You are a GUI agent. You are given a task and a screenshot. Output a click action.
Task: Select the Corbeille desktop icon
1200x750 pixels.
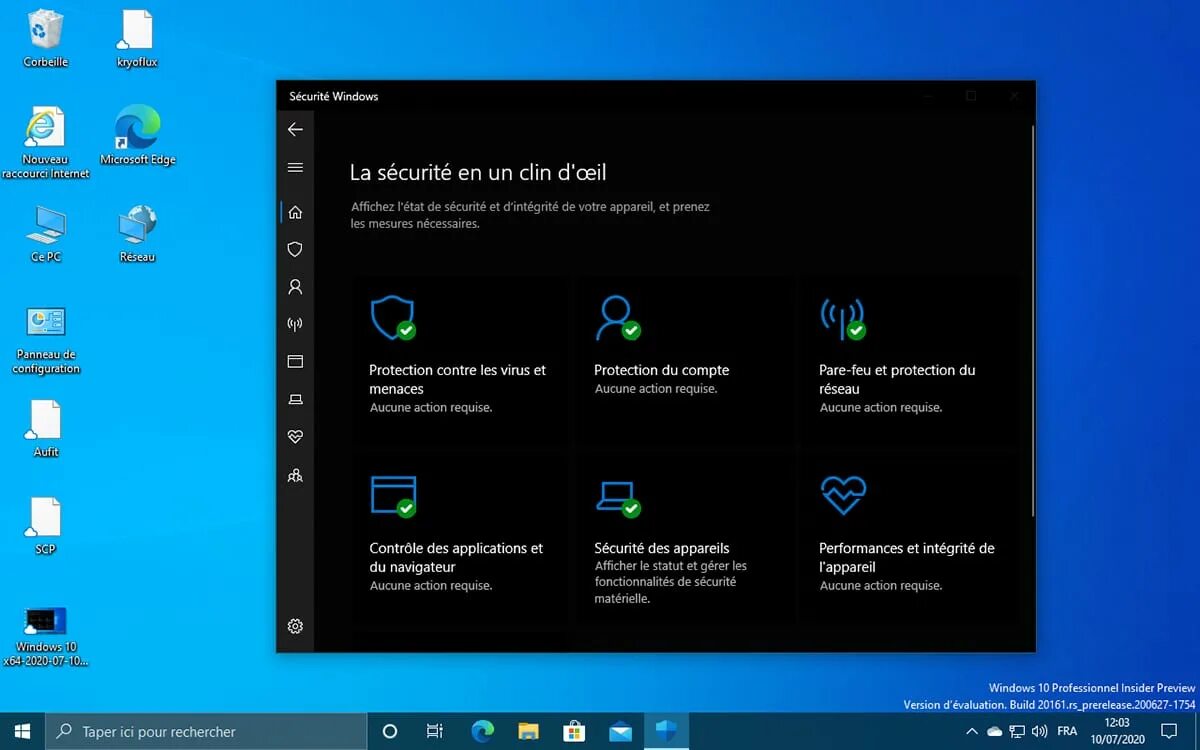(x=46, y=40)
